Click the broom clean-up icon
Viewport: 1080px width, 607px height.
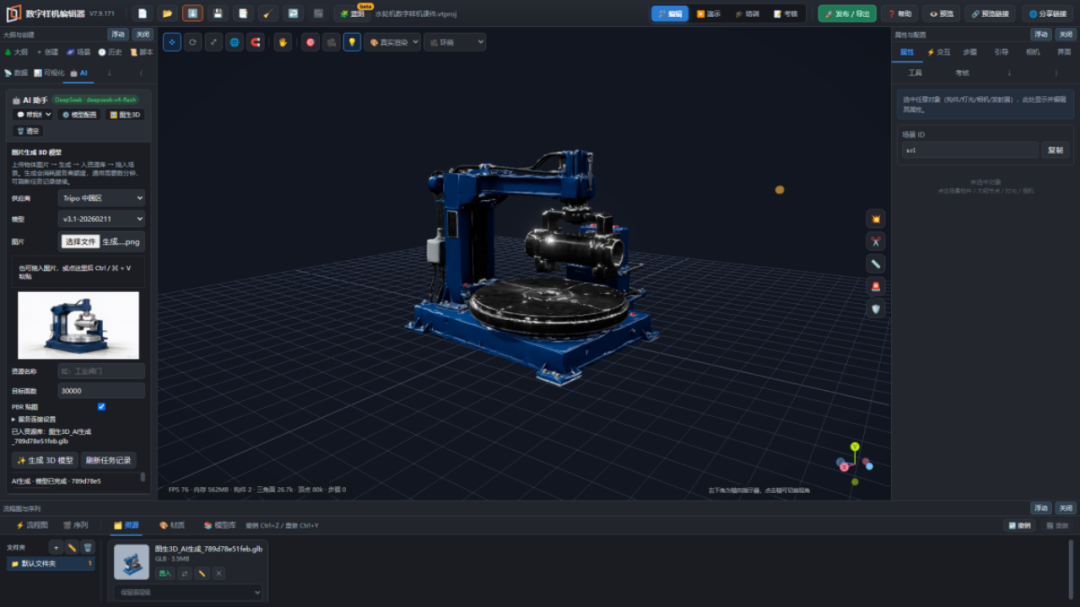click(268, 13)
